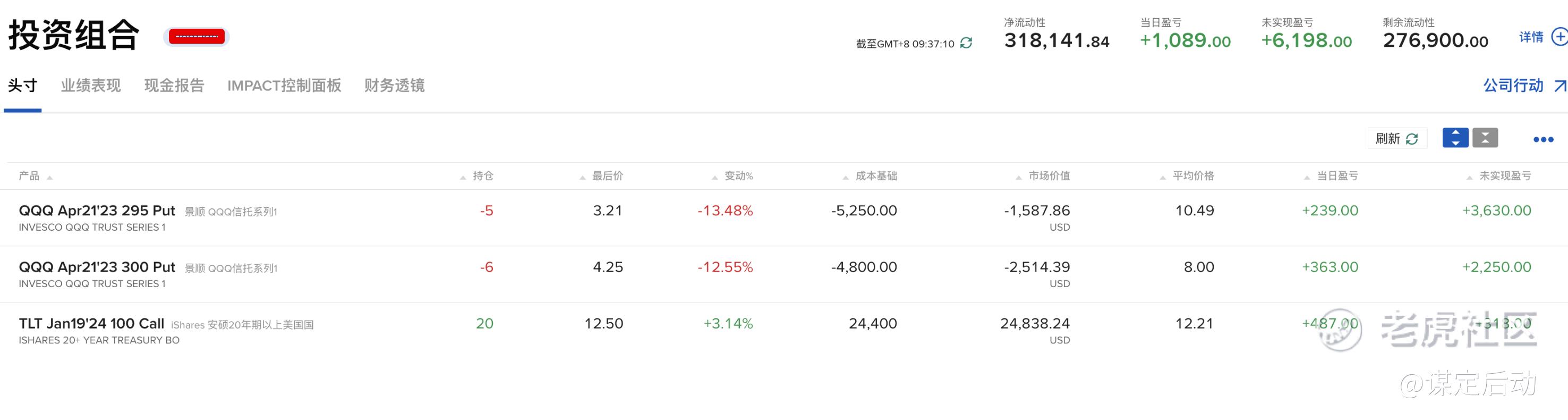The height and width of the screenshot is (420, 1568).
Task: Click the collapse all rows icon
Action: pos(1485,138)
